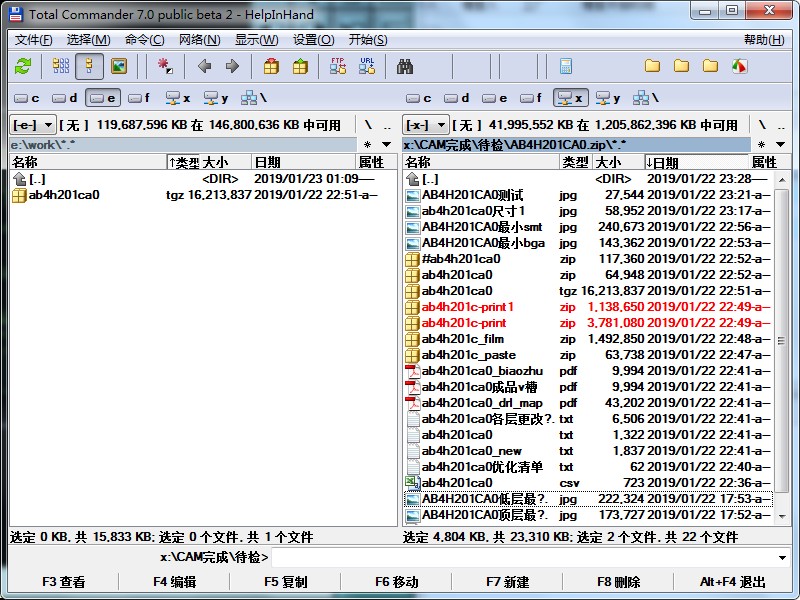The width and height of the screenshot is (800, 600).
Task: Click the F4 编辑 button
Action: click(x=174, y=582)
